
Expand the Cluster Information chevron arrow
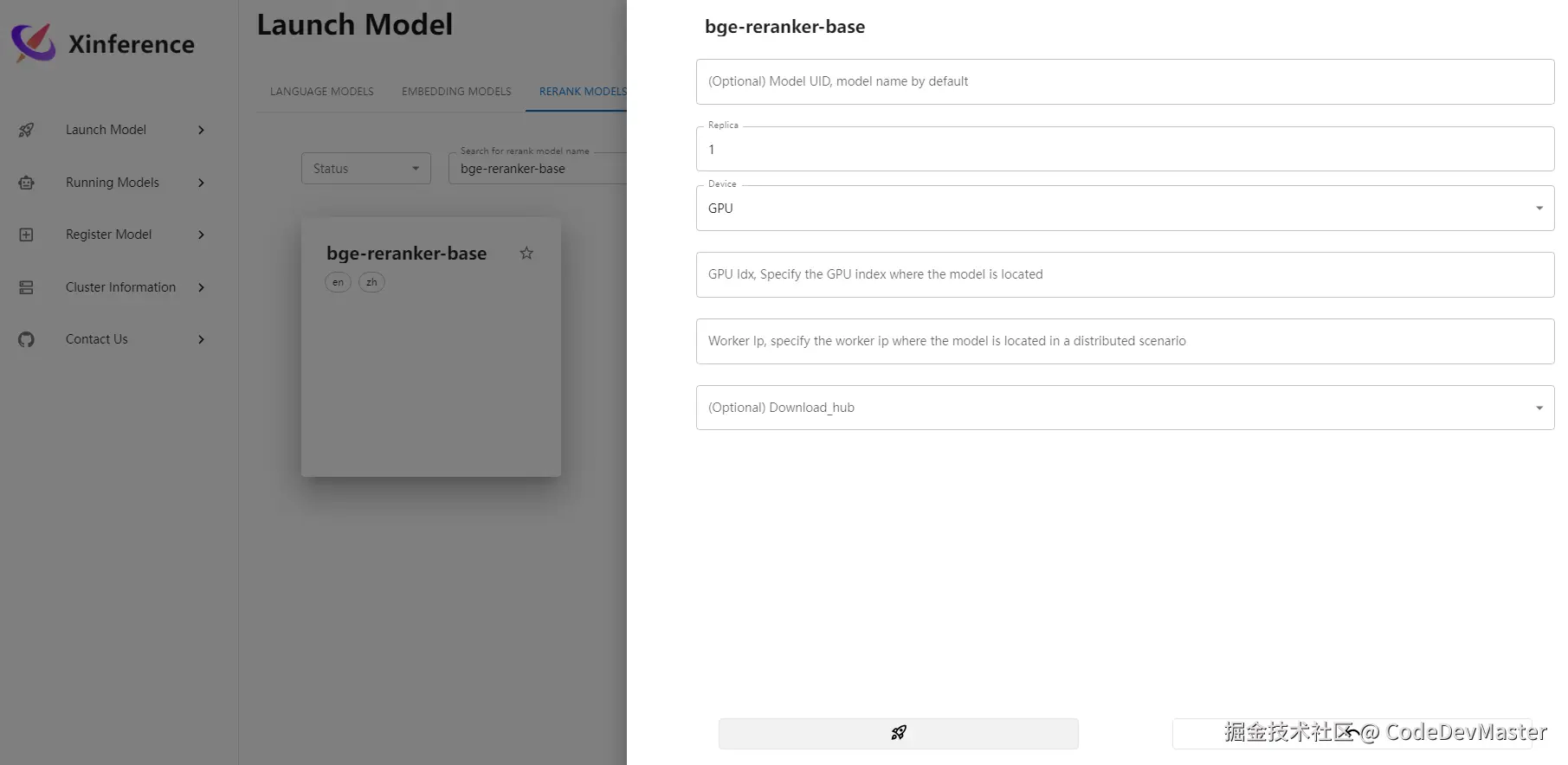[201, 287]
